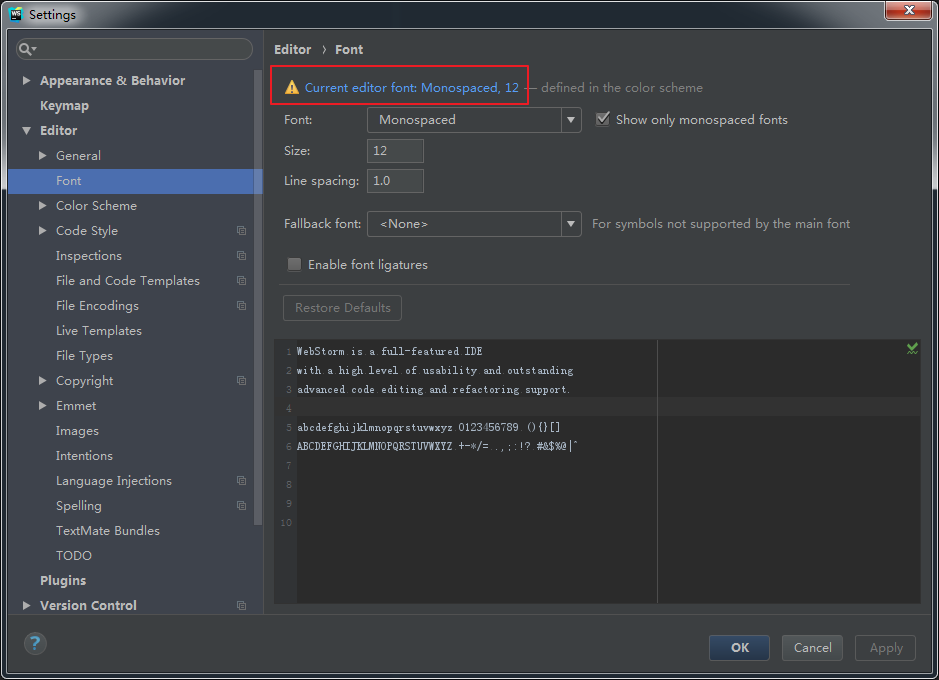This screenshot has width=939, height=680.
Task: Enable Show only monospaced fonts
Action: click(602, 118)
